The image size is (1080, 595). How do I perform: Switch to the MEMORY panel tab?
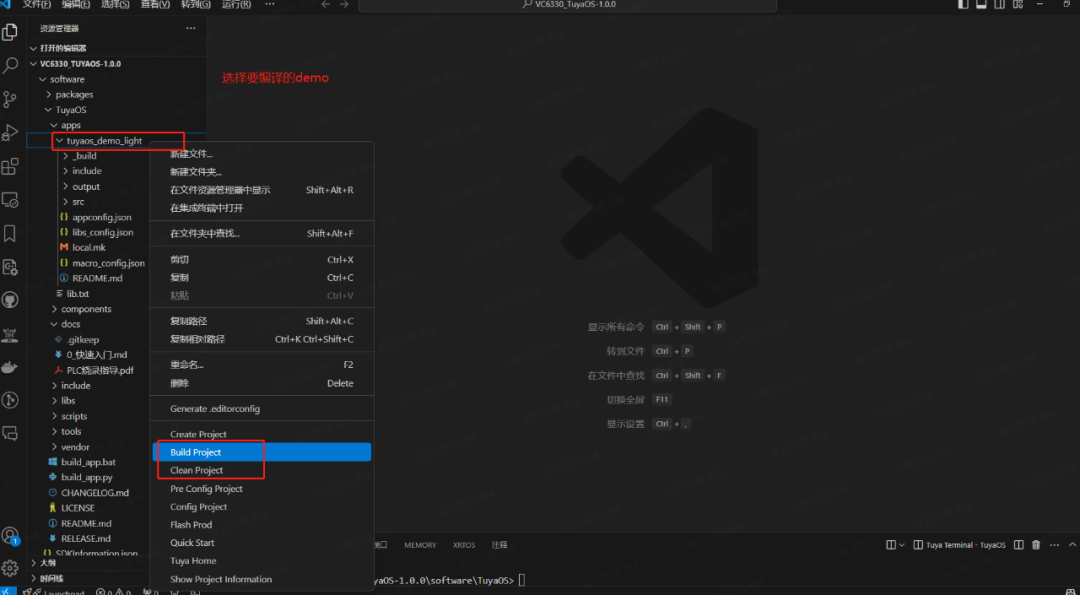pos(420,545)
